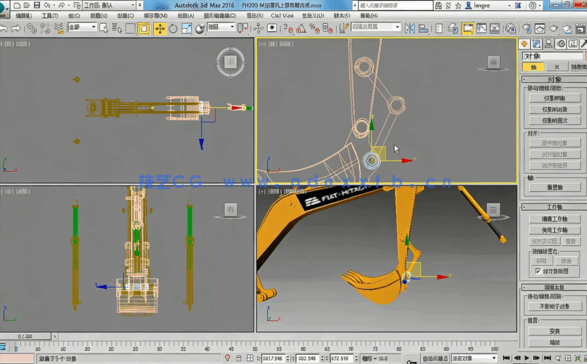
Task: Toggle the Spinner Snap button
Action: click(x=328, y=28)
